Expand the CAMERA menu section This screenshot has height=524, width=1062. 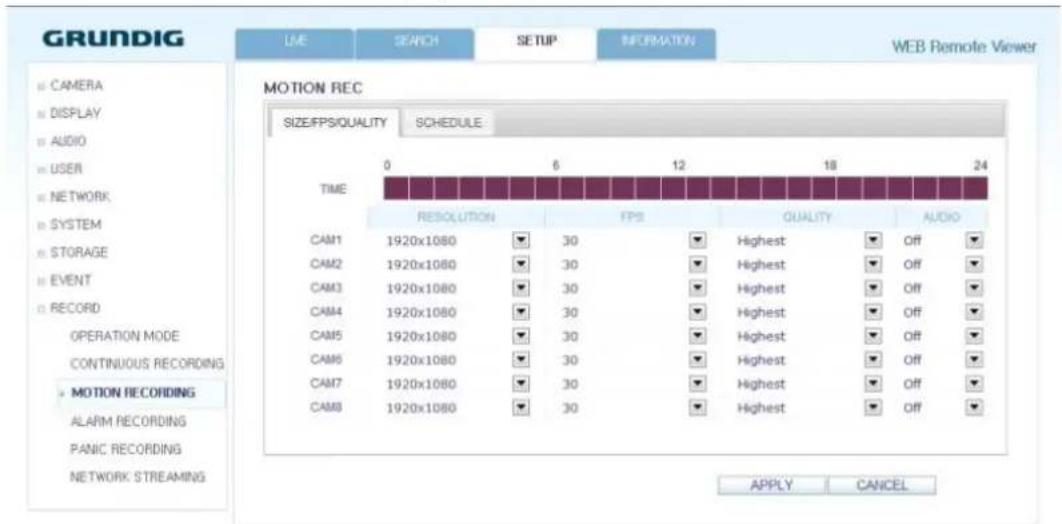click(x=71, y=86)
